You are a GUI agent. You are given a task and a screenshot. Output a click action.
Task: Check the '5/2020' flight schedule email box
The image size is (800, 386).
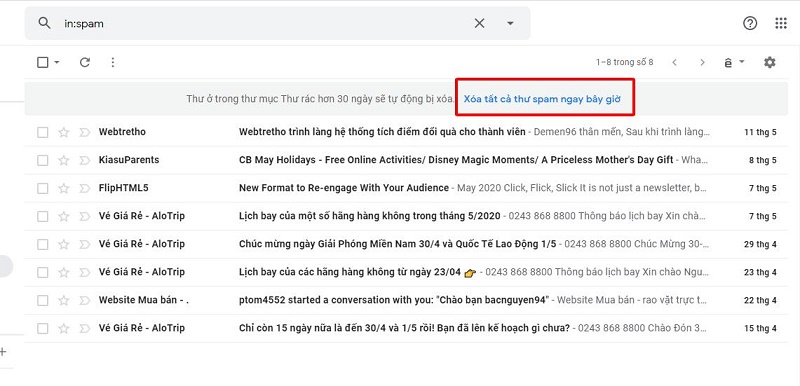tap(43, 217)
